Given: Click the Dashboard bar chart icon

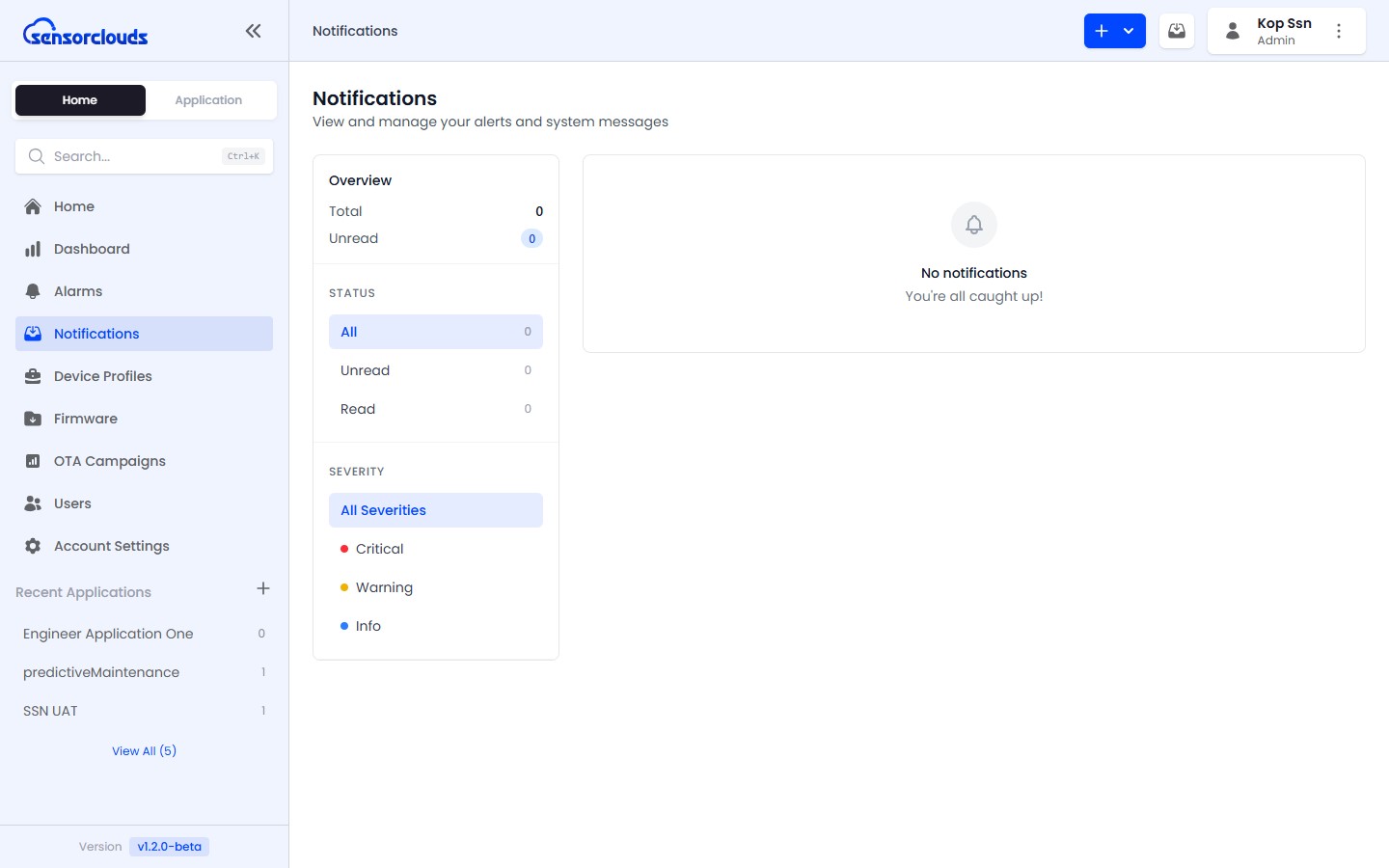Looking at the screenshot, I should 33,249.
